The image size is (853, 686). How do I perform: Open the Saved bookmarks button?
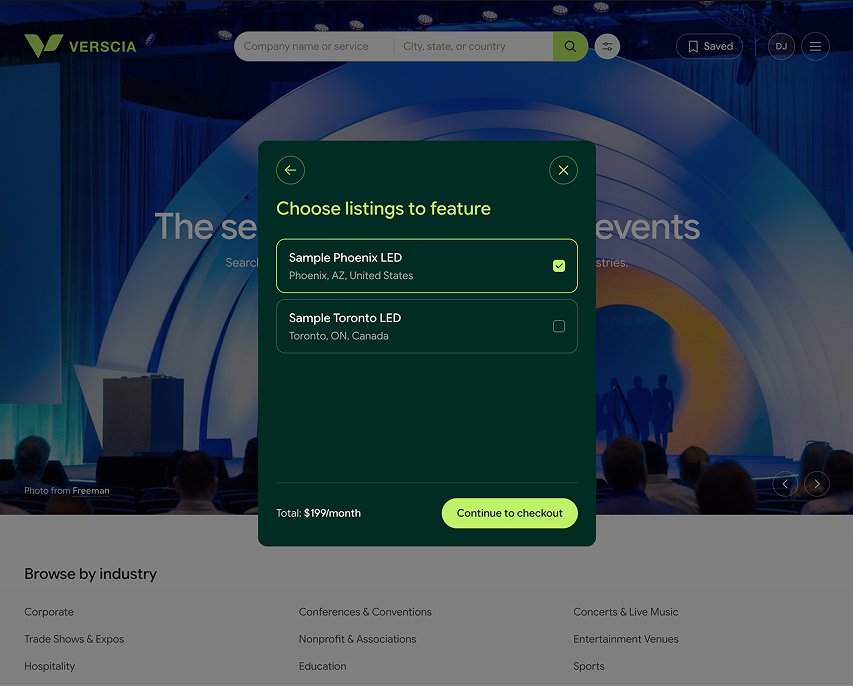pos(709,46)
